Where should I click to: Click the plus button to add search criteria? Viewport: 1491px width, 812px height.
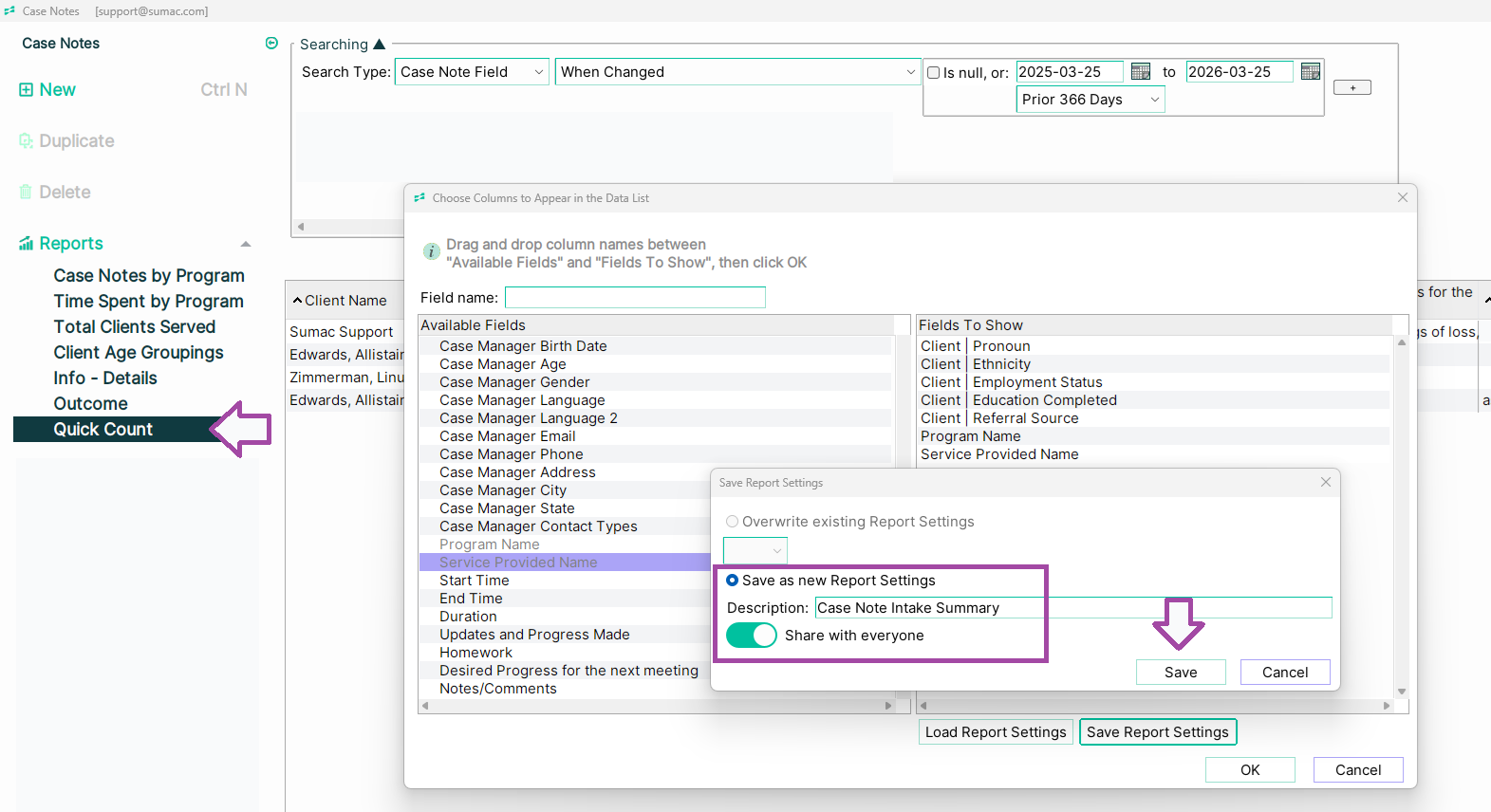click(x=1351, y=88)
